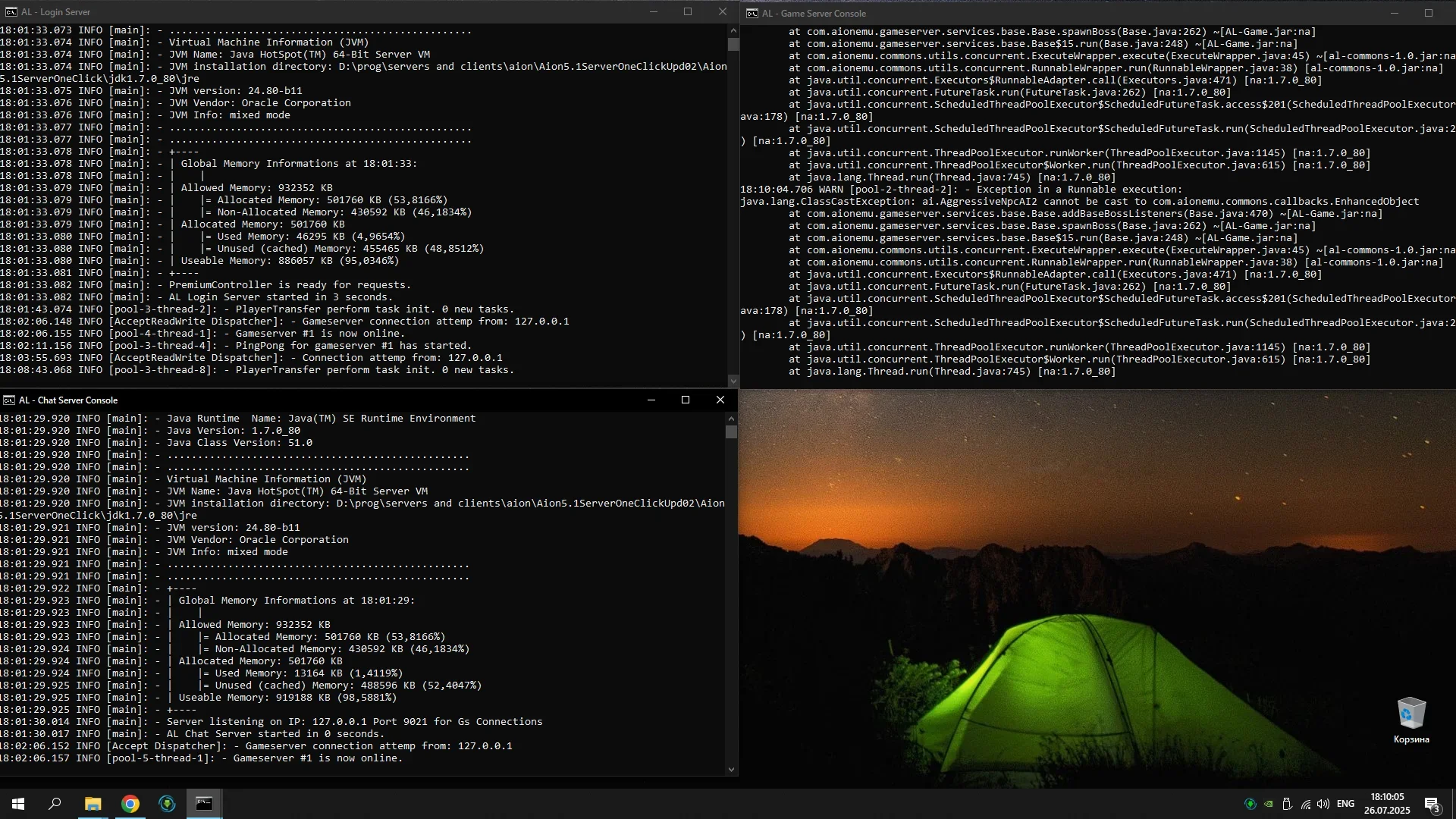Maximize the AL - Login Server window
The image size is (1456, 819).
(688, 12)
